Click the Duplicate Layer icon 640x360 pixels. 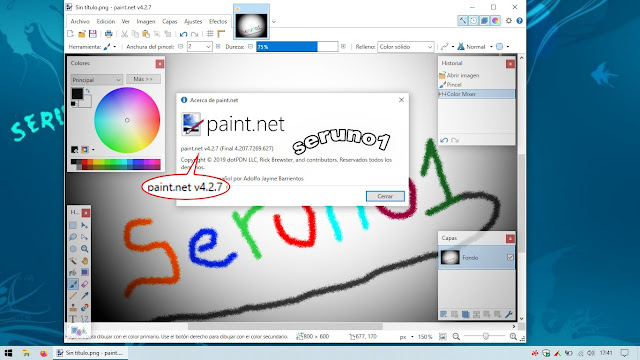[x=465, y=314]
